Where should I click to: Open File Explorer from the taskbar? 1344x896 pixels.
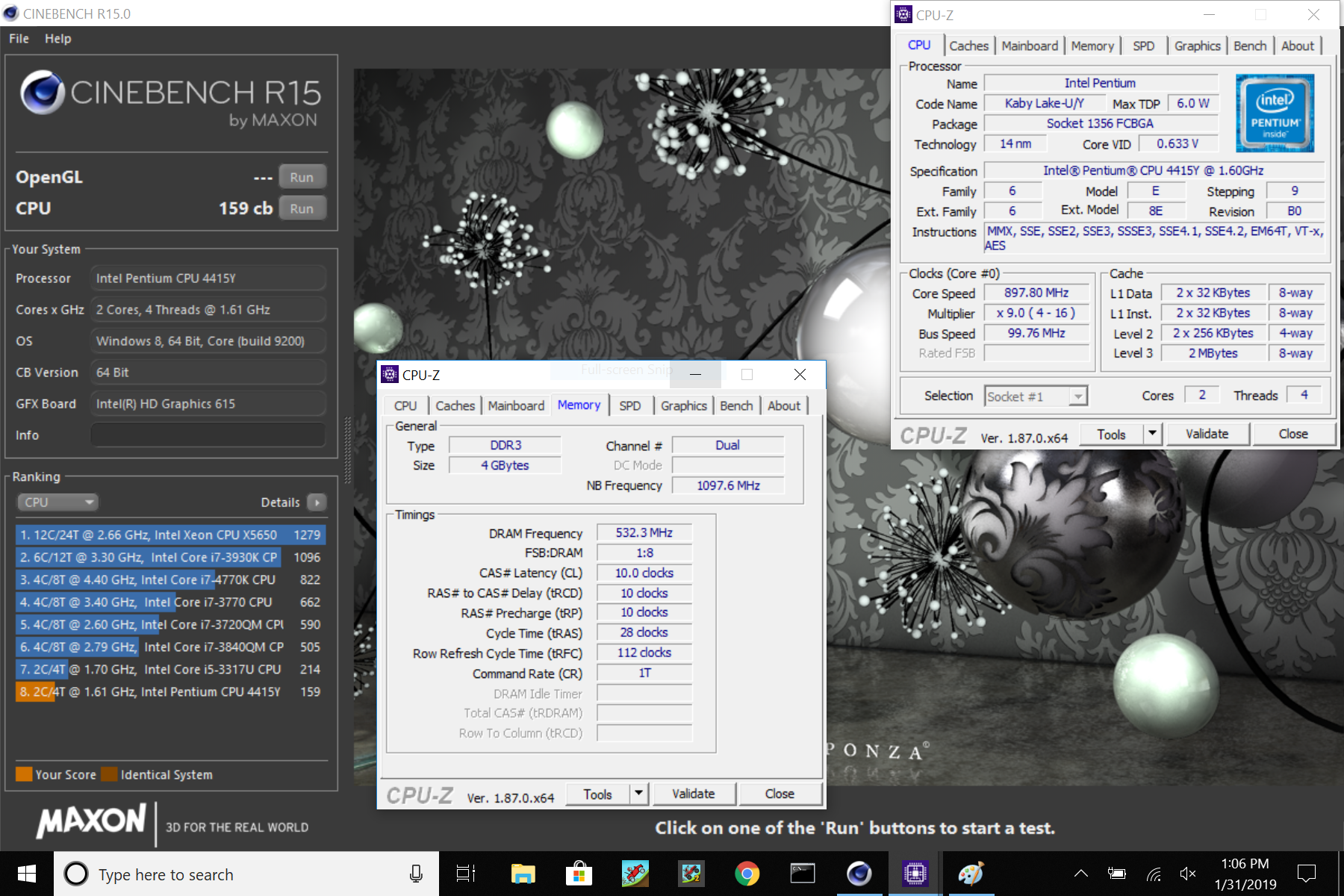[523, 874]
